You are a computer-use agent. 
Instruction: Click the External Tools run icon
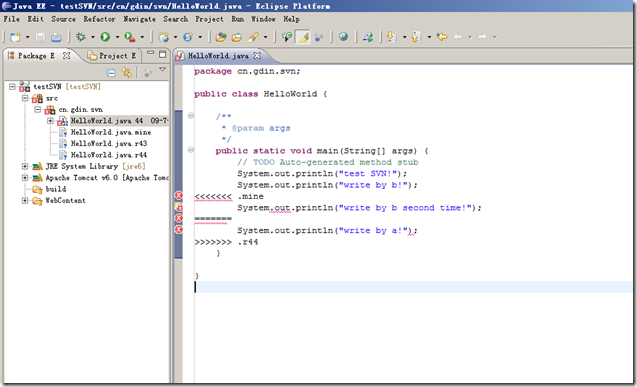pos(130,37)
